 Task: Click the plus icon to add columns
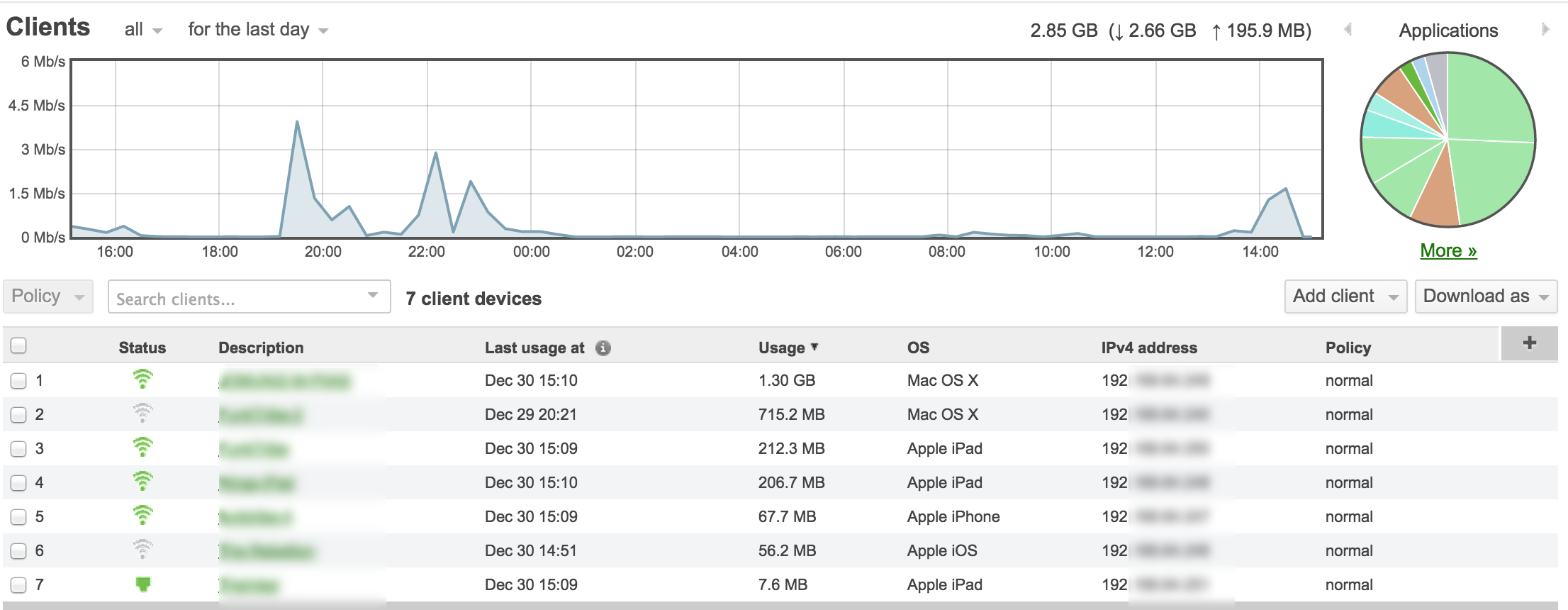click(1529, 343)
